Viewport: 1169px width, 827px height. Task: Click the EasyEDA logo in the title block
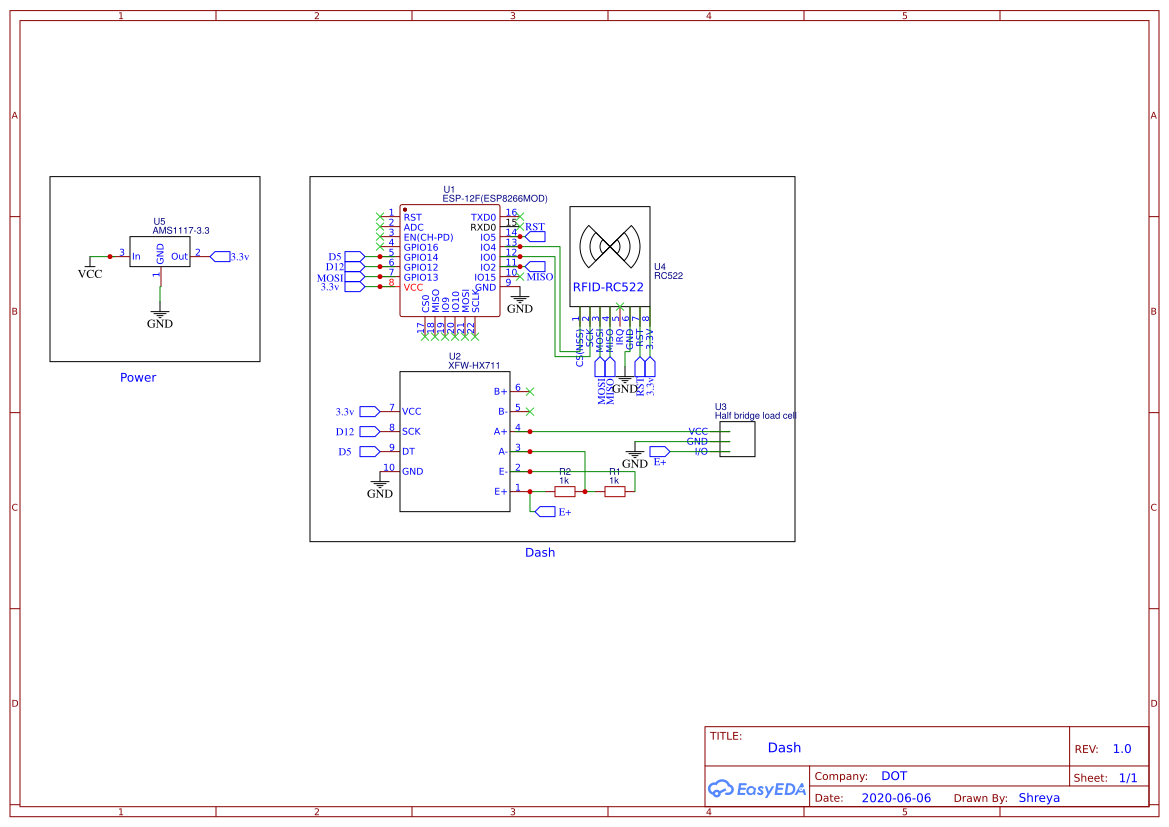point(757,789)
